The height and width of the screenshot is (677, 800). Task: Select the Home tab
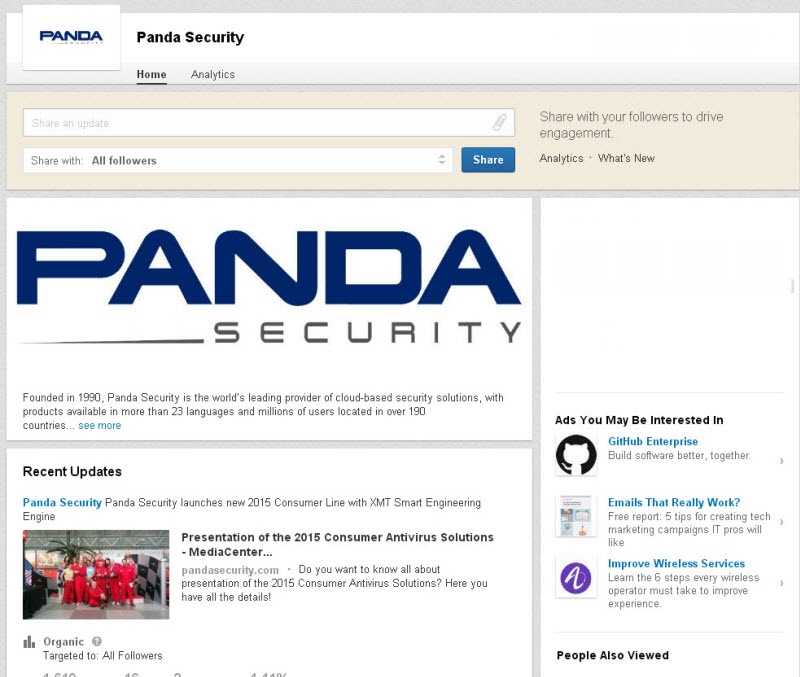tap(151, 74)
